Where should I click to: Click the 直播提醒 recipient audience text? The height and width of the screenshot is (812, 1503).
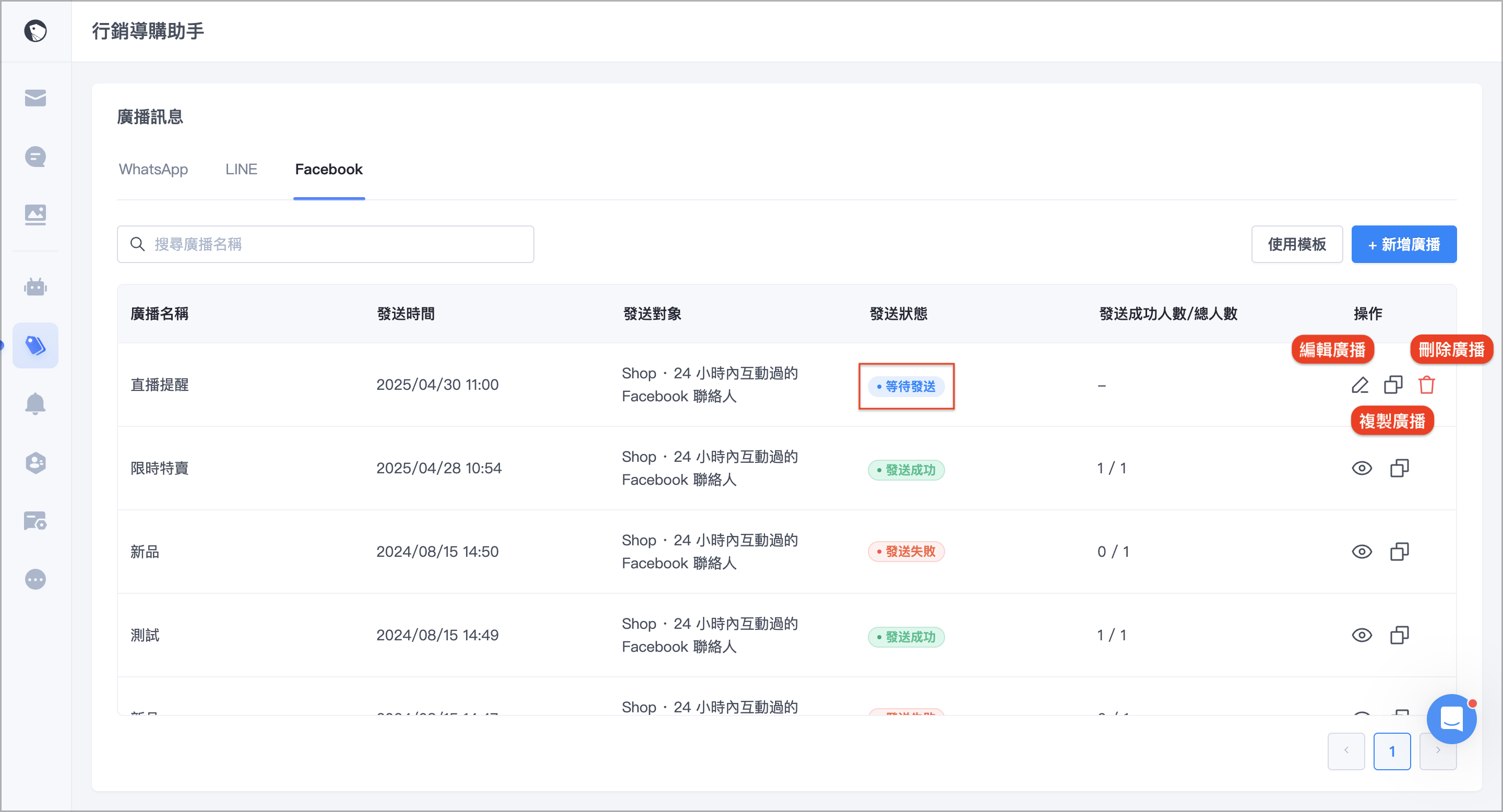tap(710, 385)
